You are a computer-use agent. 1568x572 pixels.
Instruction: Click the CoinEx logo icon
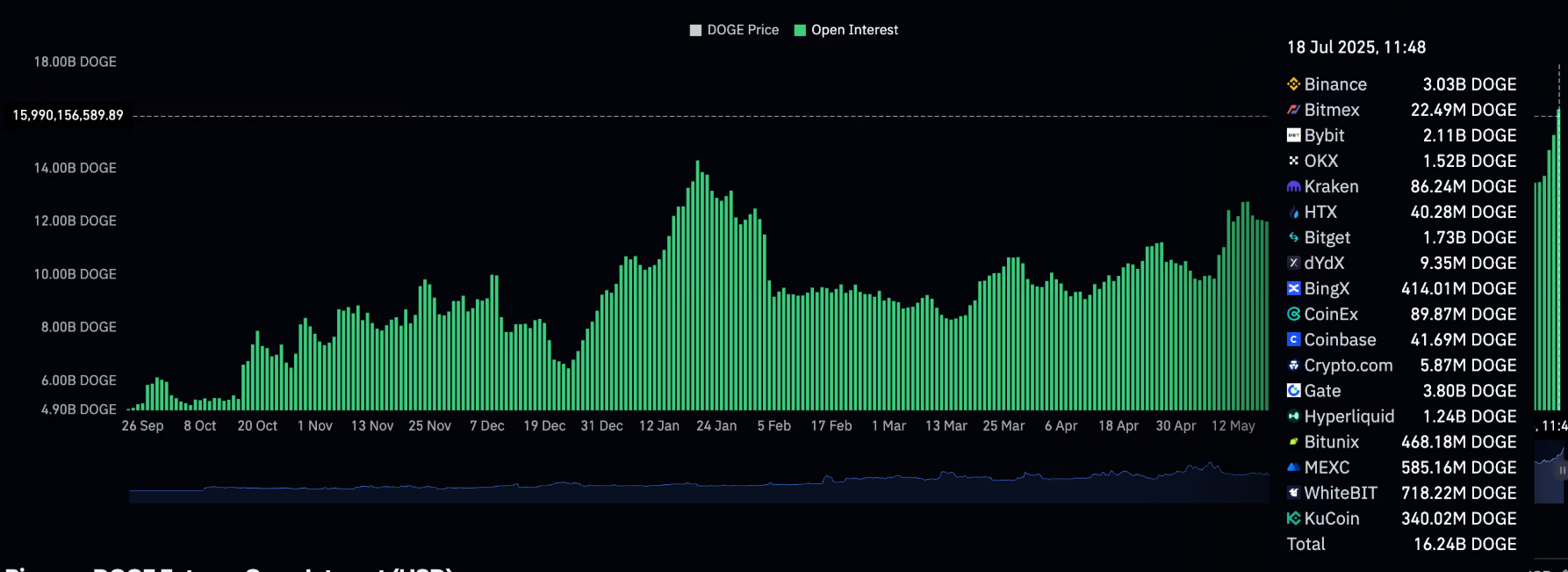(1293, 314)
